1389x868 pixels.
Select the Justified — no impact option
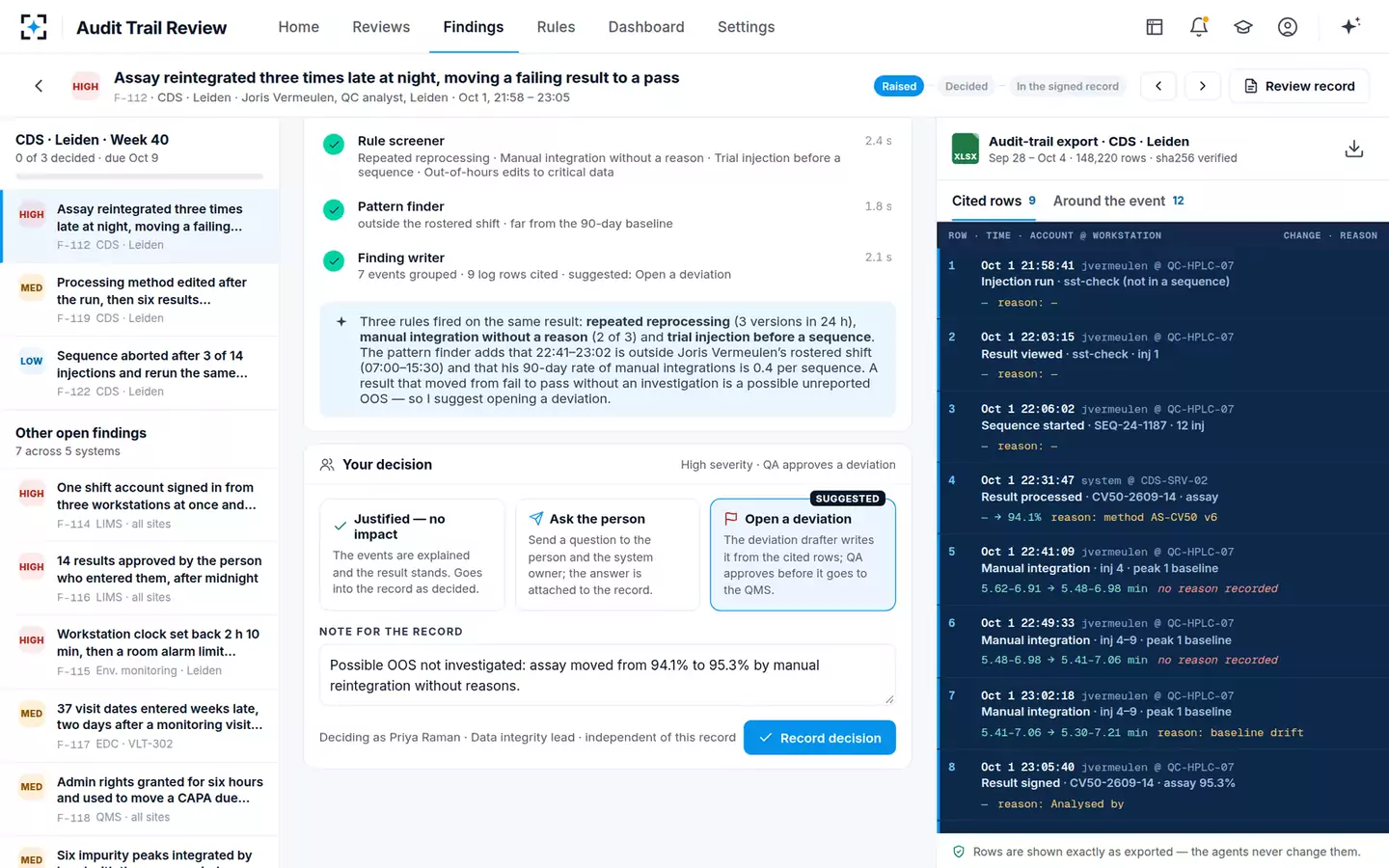tap(412, 555)
